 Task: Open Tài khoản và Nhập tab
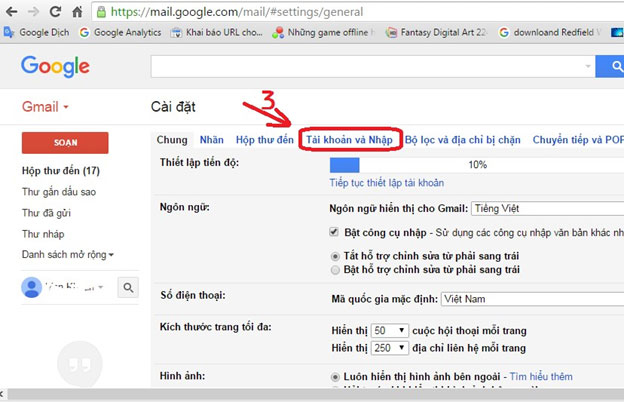[x=349, y=140]
